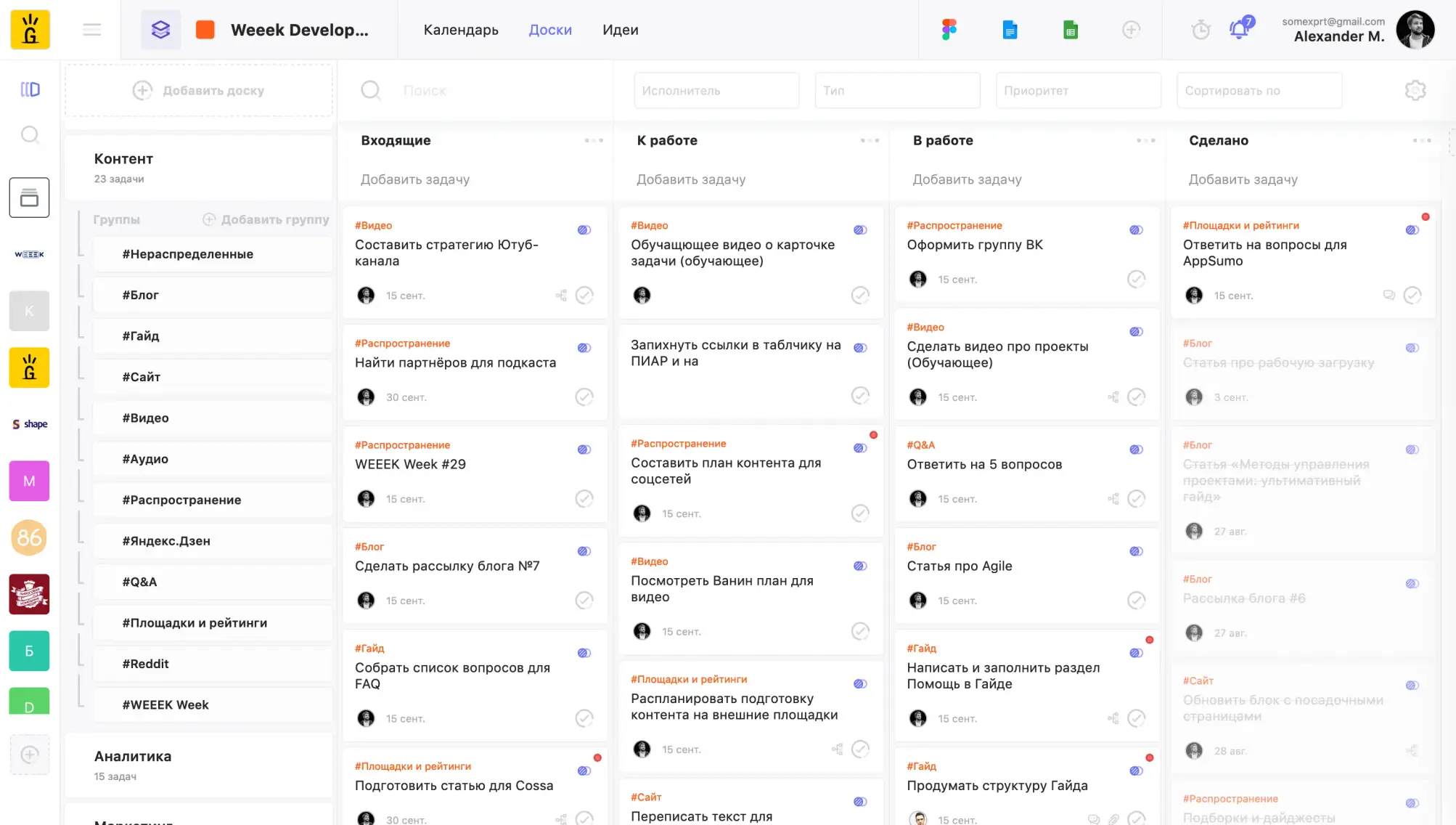Switch to the Идеи tab
1456x825 pixels.
point(620,30)
